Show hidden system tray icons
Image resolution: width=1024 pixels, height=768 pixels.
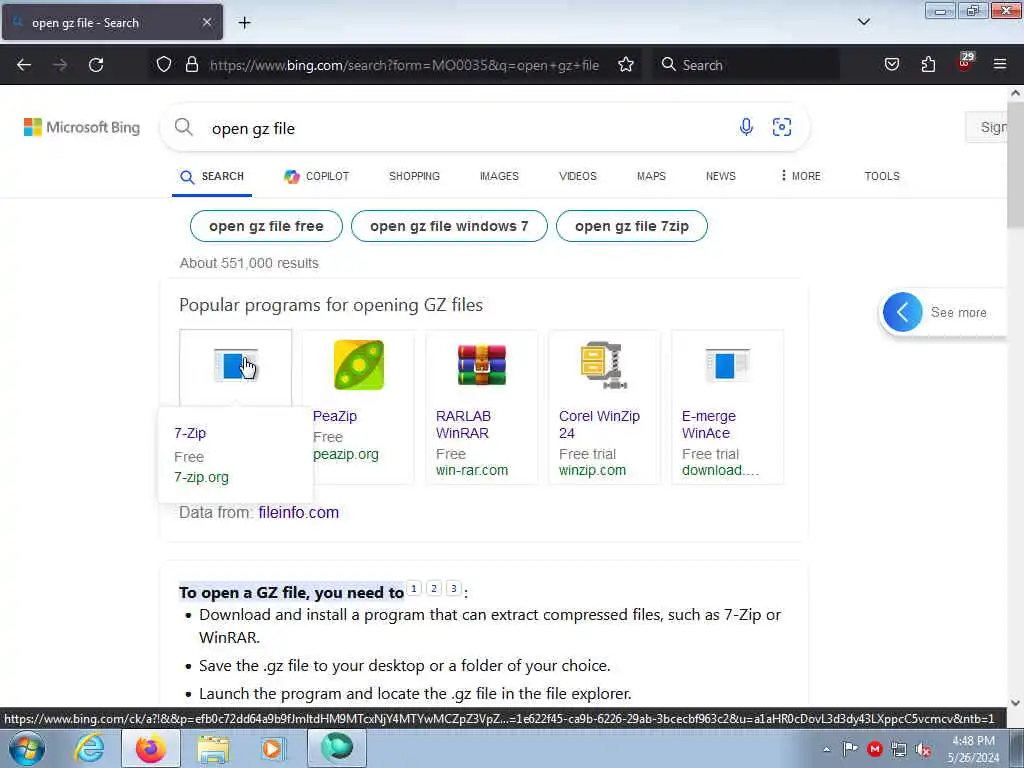click(826, 750)
